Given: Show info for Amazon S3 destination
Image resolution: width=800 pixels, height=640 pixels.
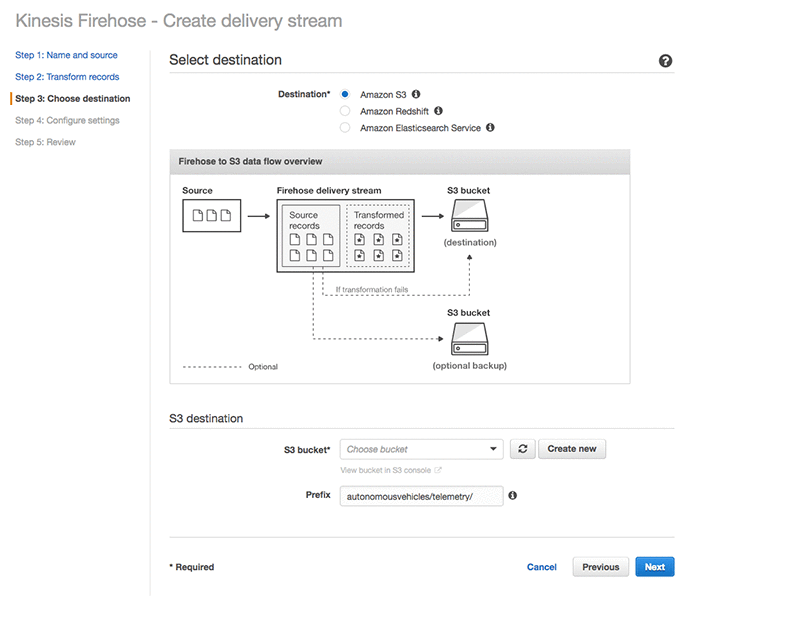Looking at the screenshot, I should tap(416, 94).
